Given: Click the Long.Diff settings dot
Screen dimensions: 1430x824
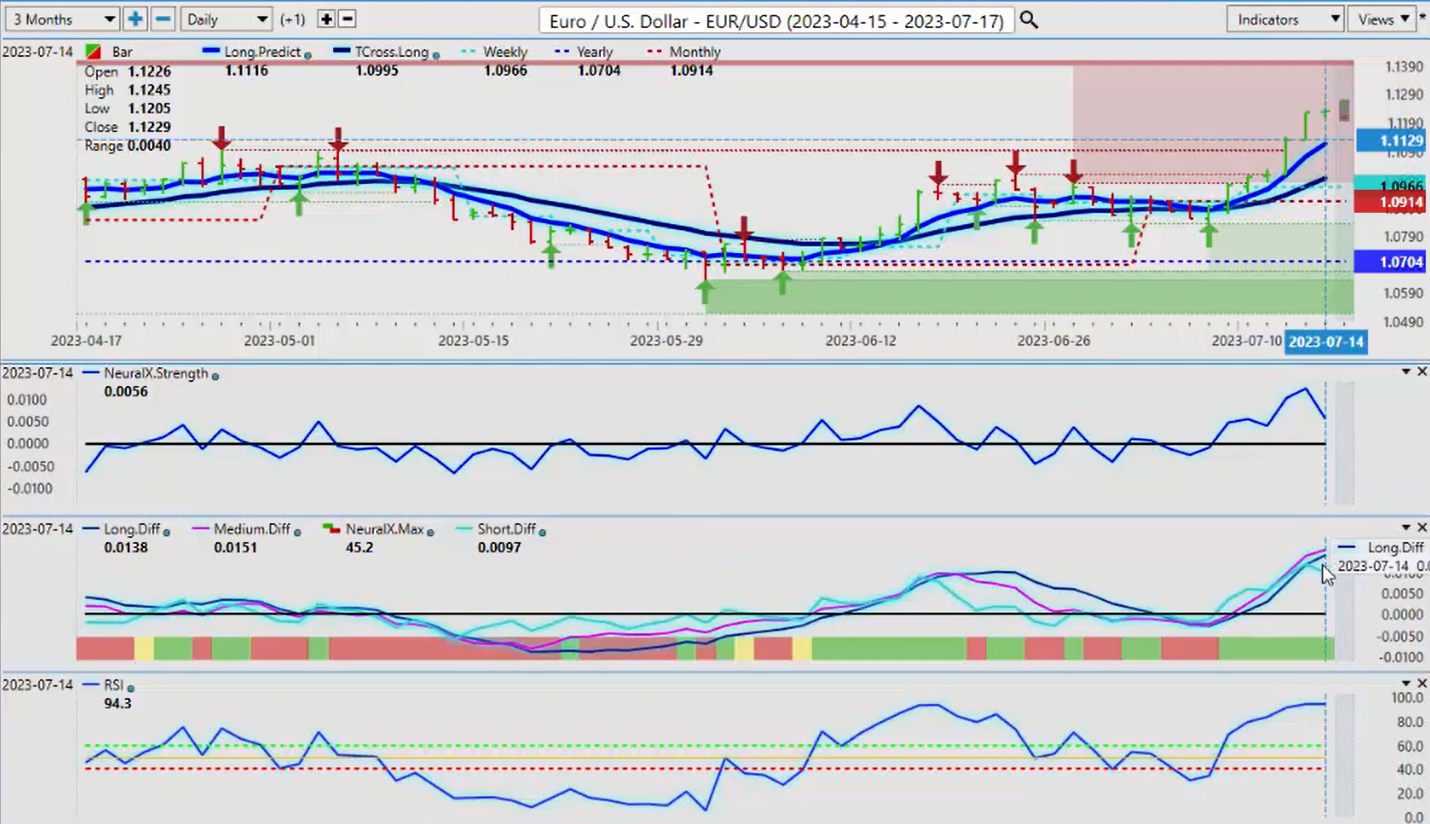Looking at the screenshot, I should pos(166,532).
